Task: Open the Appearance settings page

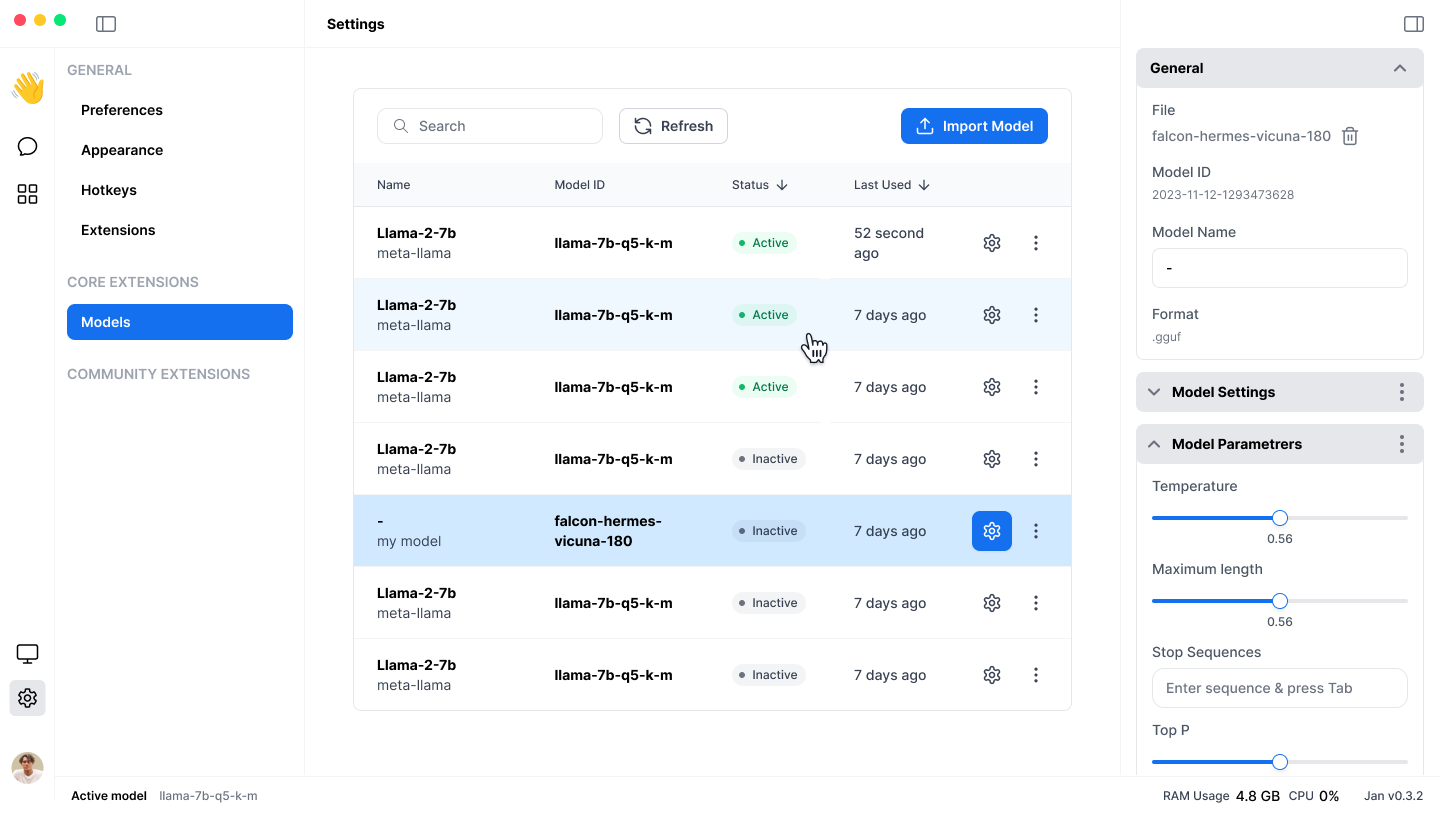Action: point(122,150)
